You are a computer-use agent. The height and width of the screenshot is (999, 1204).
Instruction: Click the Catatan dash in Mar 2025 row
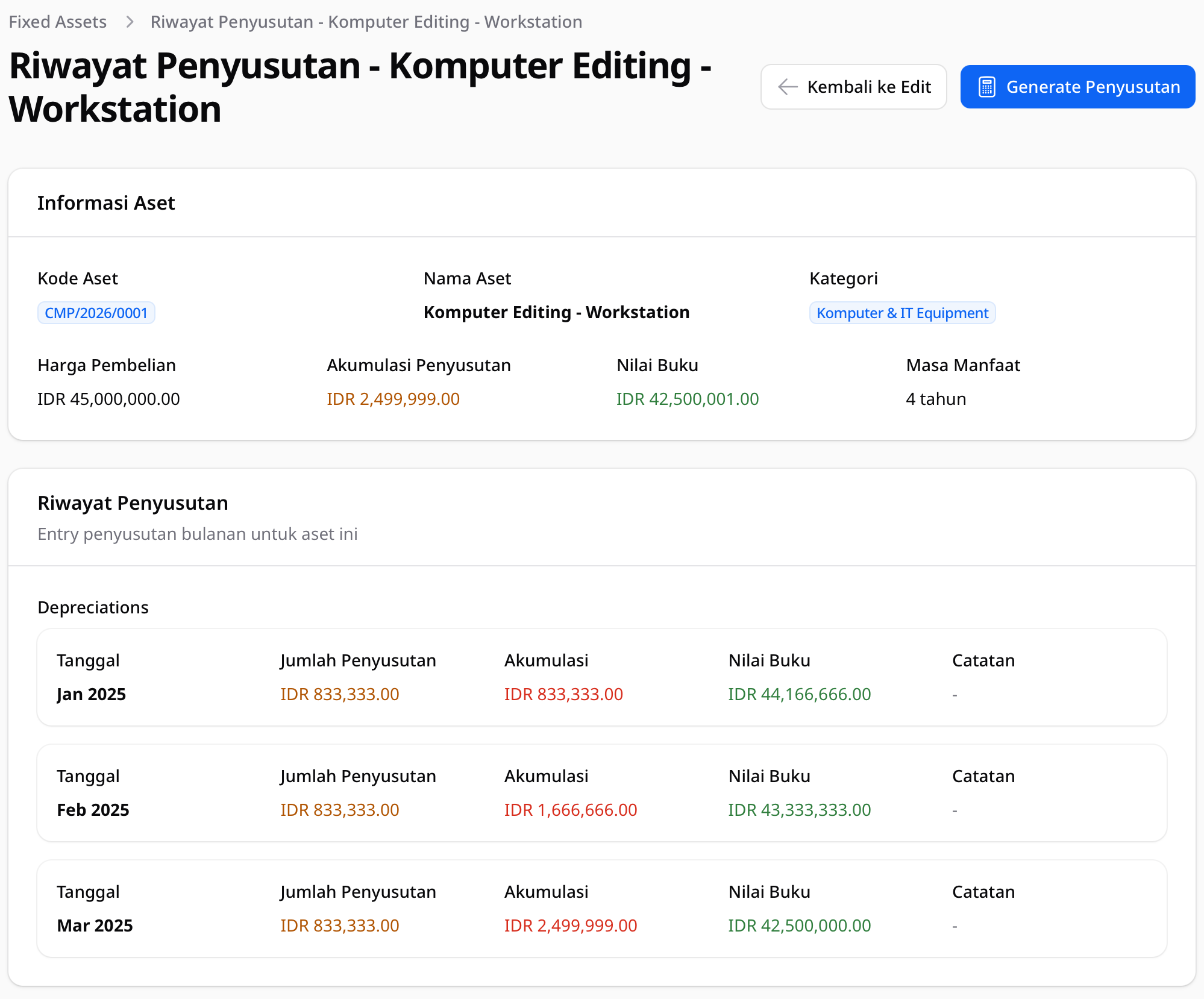954,925
